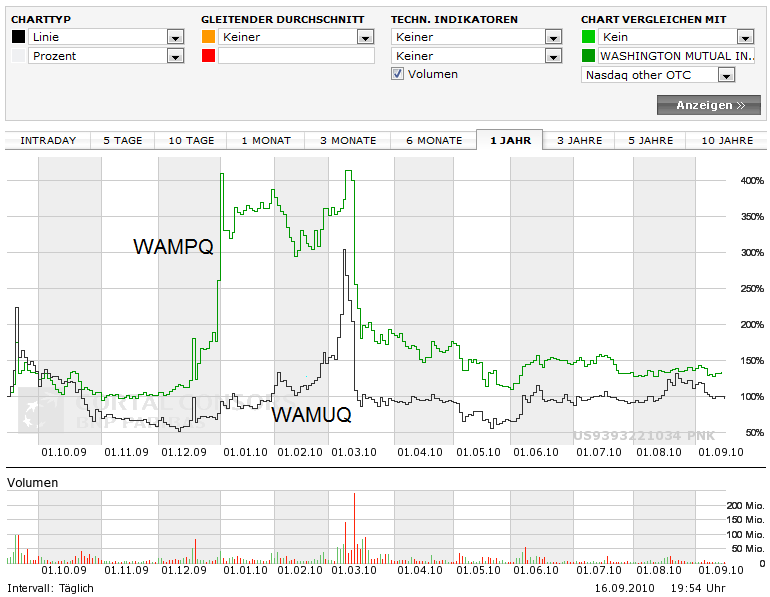Switch to the 10 JAHRE tab
The width and height of the screenshot is (770, 597).
click(x=727, y=140)
